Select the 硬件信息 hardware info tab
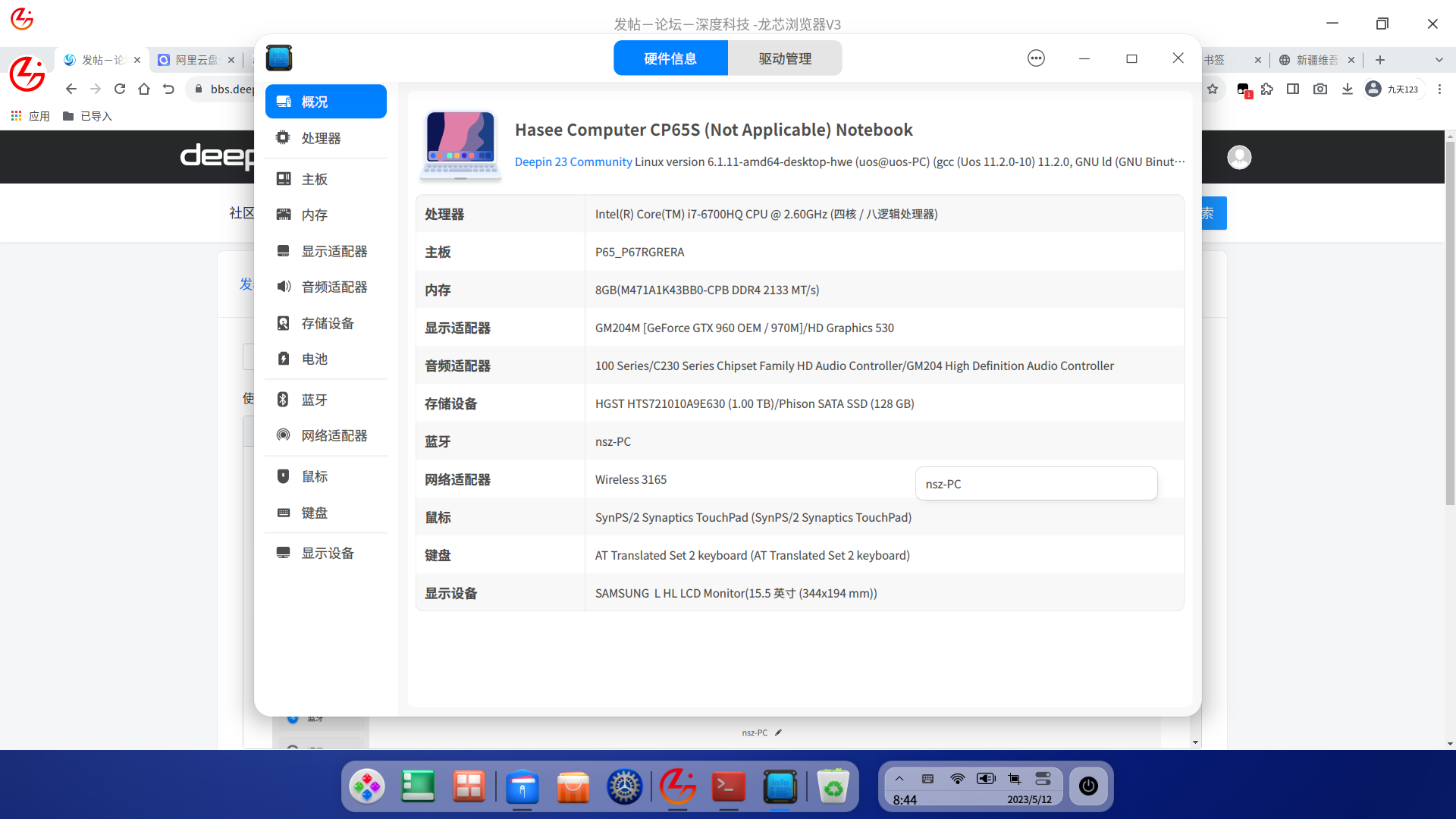1456x819 pixels. click(670, 58)
